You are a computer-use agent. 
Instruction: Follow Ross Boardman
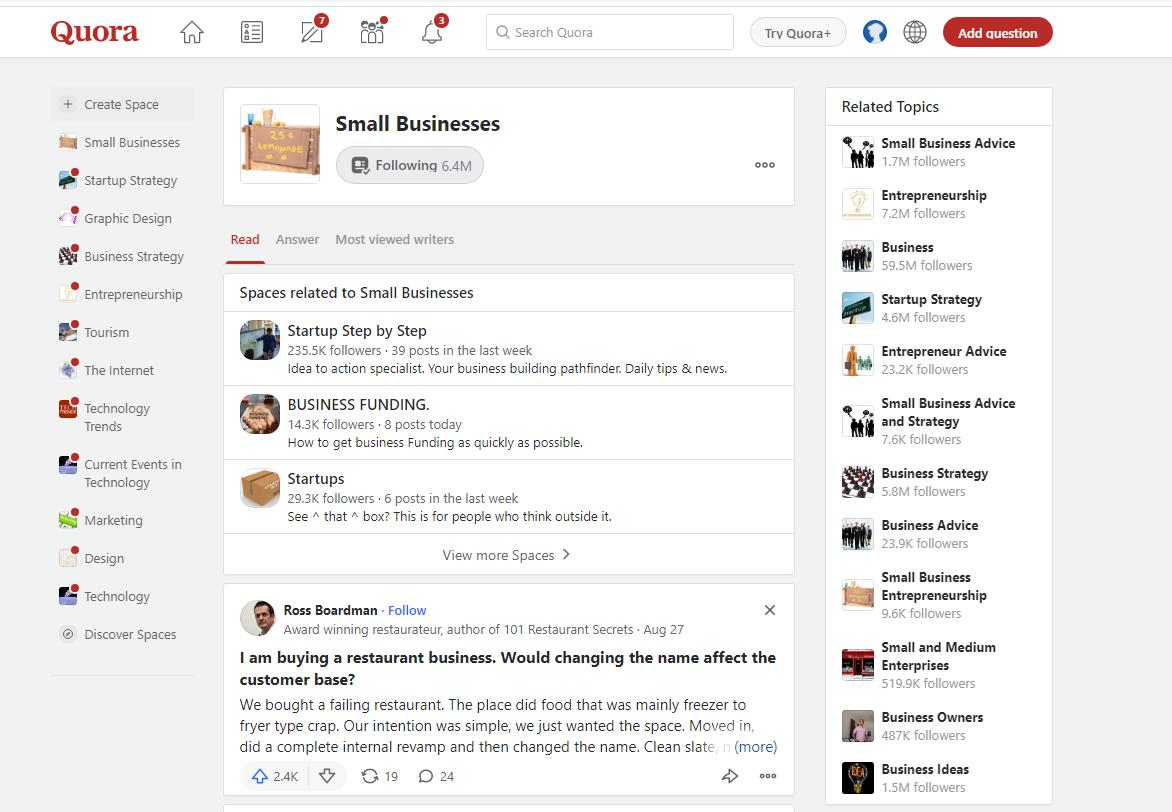407,610
